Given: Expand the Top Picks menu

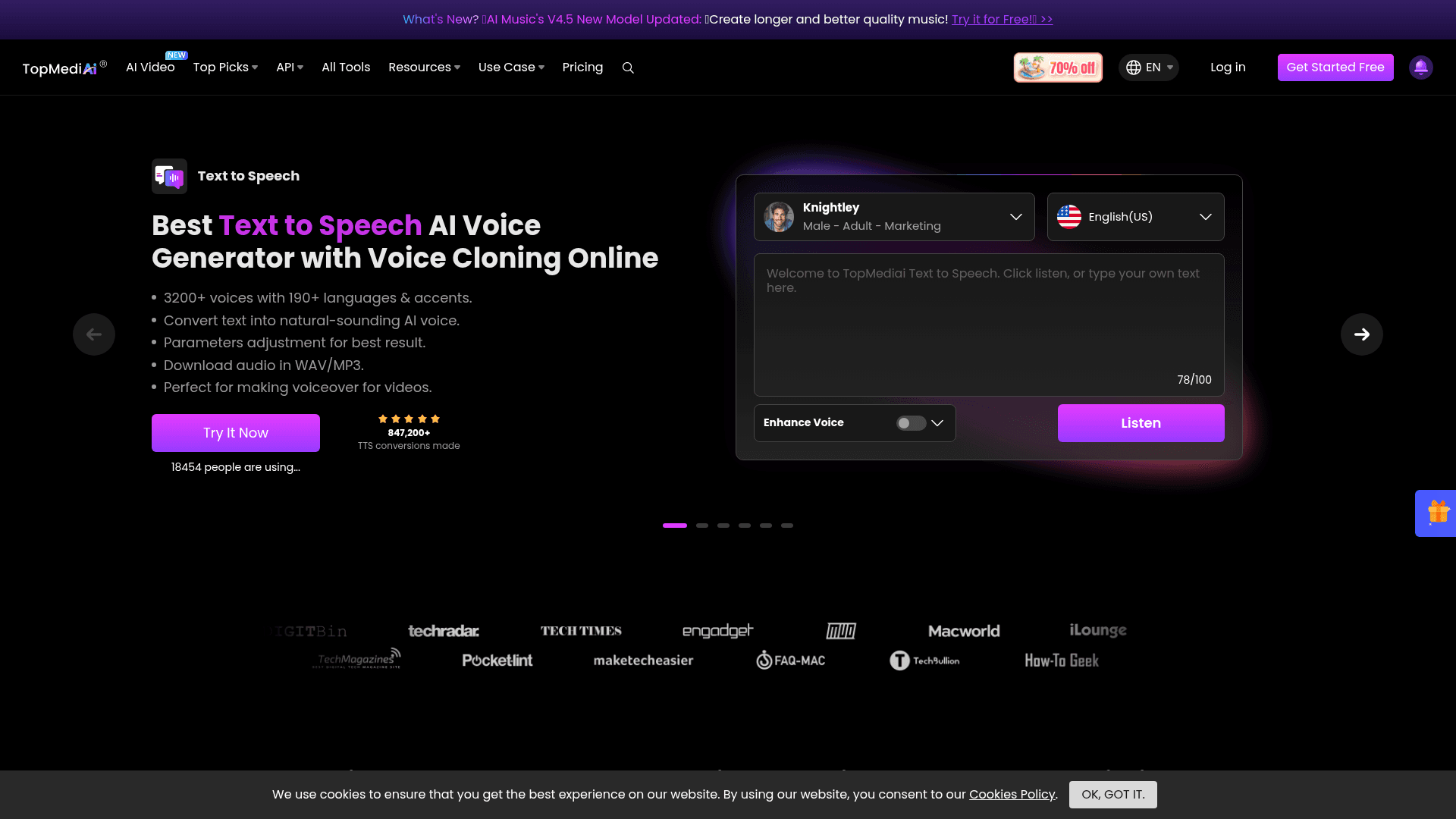Looking at the screenshot, I should click(x=225, y=67).
